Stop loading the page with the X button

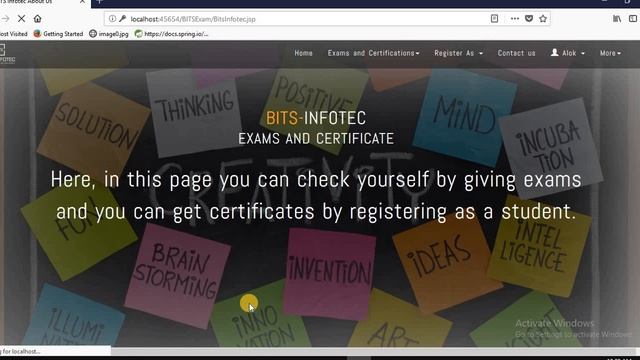coord(22,19)
